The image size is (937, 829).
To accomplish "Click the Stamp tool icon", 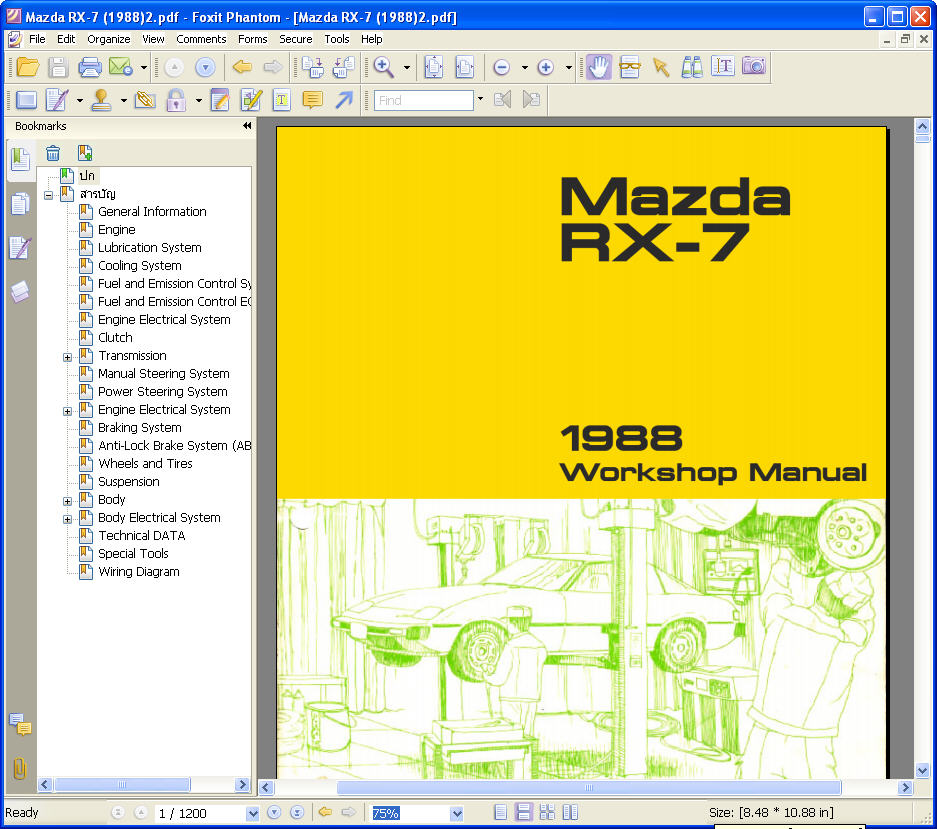I will click(x=101, y=100).
